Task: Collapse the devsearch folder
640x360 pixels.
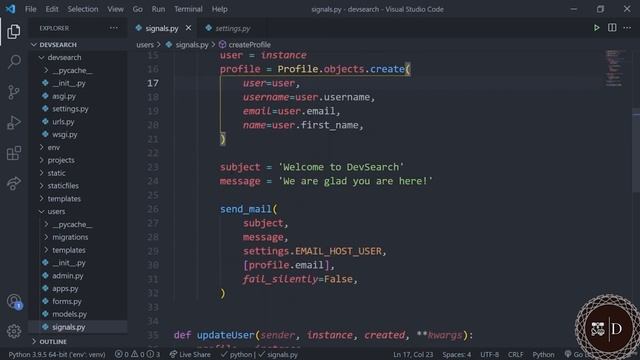Action: pyautogui.click(x=78, y=58)
